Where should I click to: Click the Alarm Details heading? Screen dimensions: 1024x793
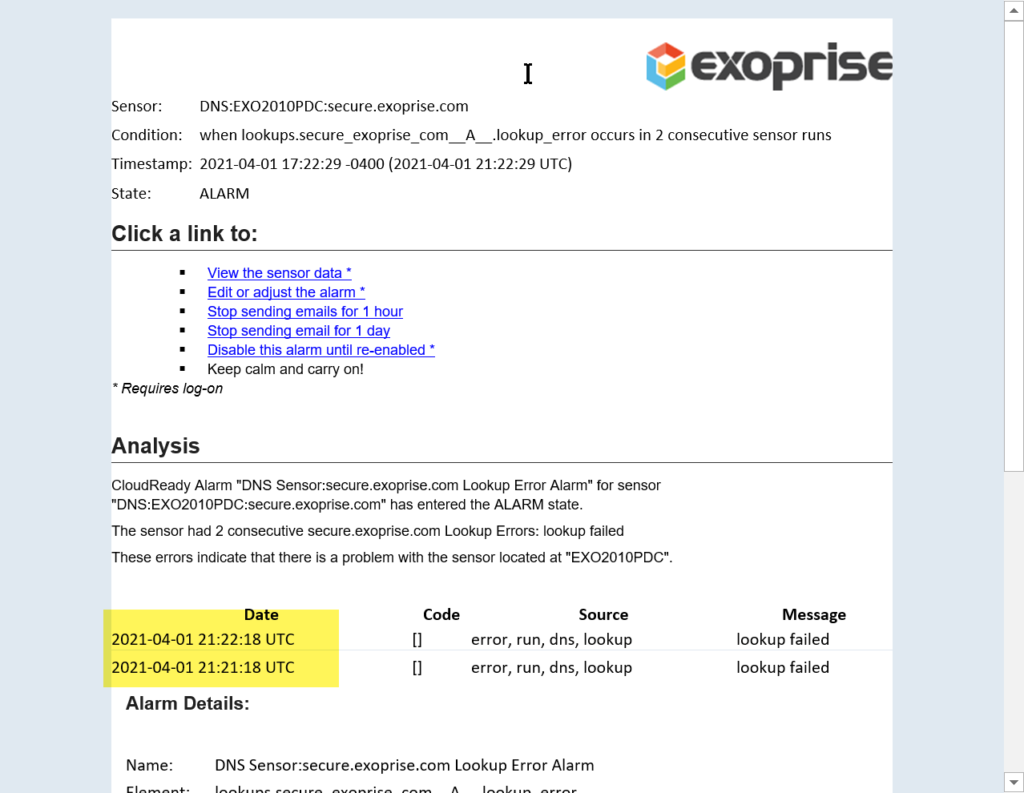tap(187, 704)
